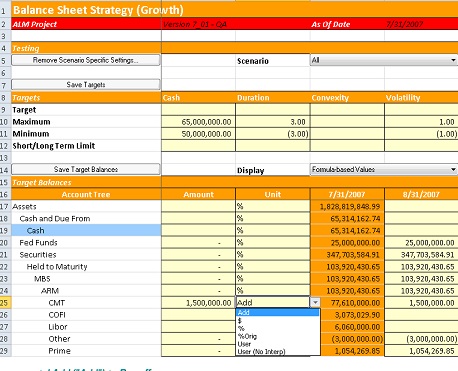Click Minimum Duration cell (3.00)
The image size is (458, 371).
[x=273, y=134]
